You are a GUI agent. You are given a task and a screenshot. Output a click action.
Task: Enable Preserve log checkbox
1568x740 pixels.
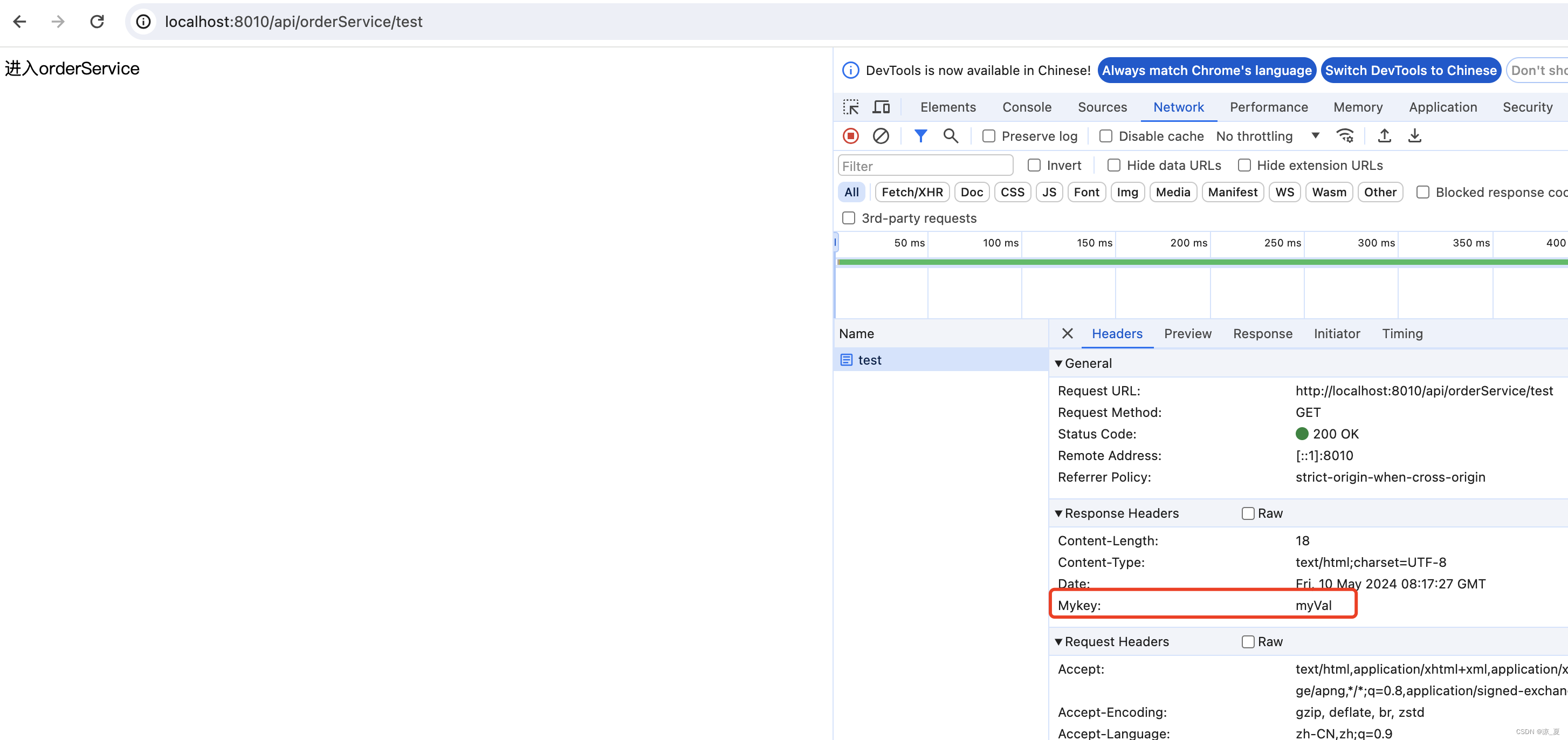click(988, 136)
